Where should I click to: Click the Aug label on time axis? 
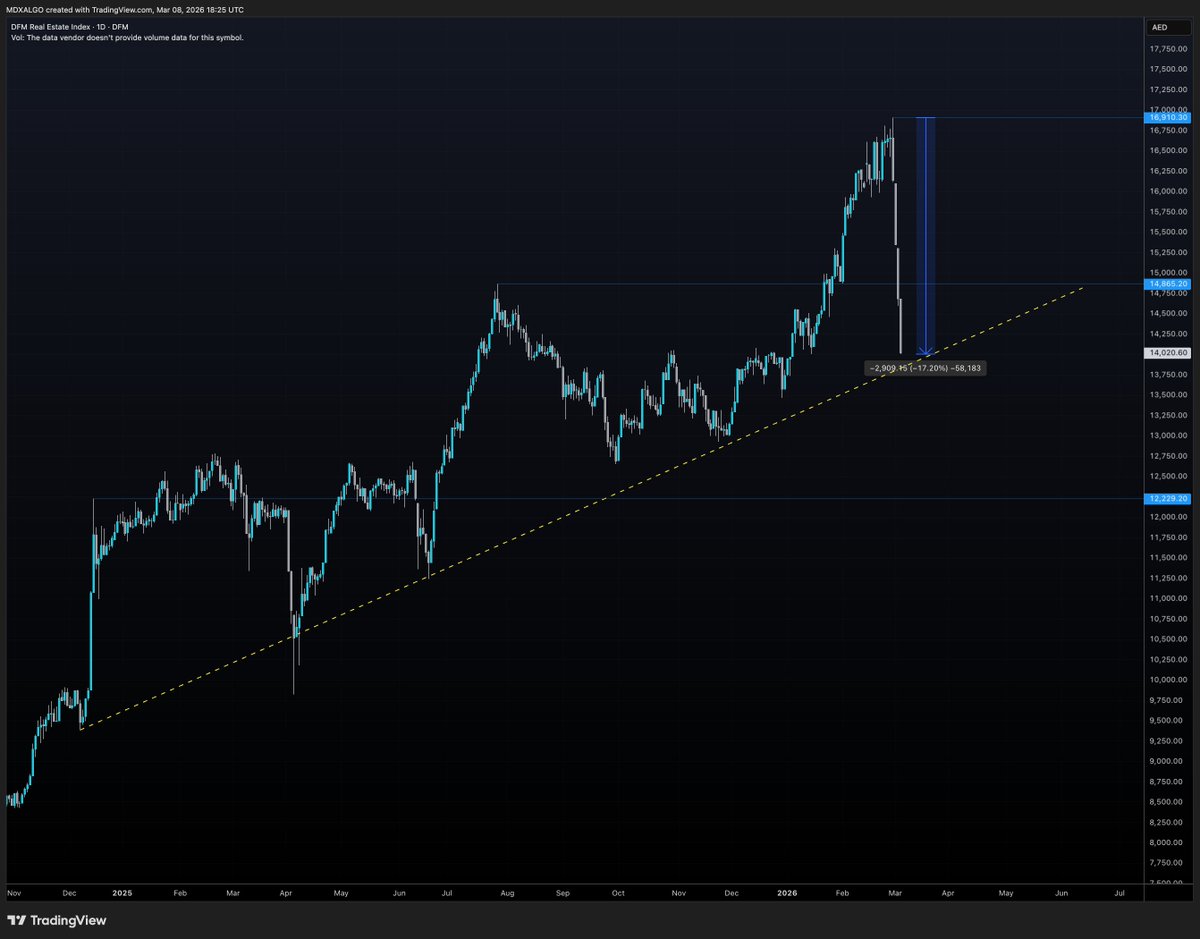pyautogui.click(x=505, y=891)
